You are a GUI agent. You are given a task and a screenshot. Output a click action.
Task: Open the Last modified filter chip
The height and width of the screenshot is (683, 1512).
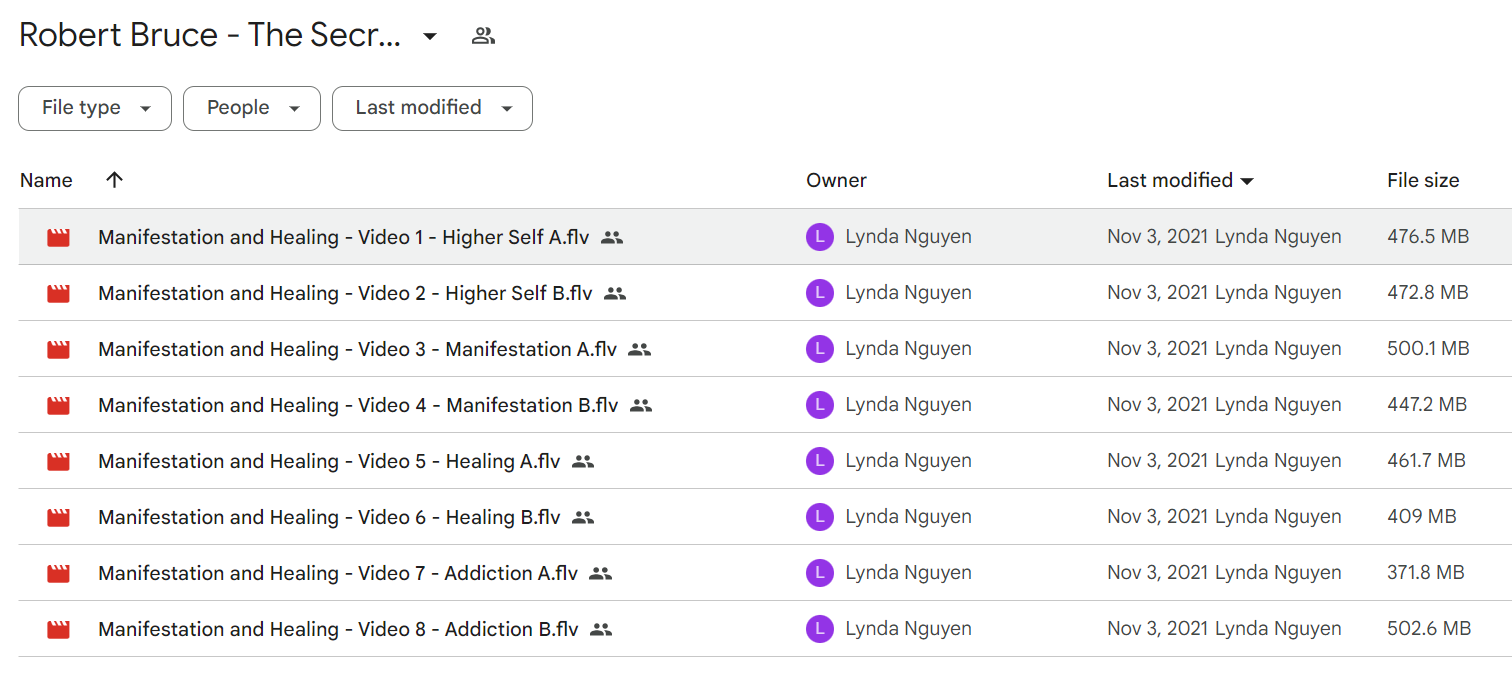[432, 108]
